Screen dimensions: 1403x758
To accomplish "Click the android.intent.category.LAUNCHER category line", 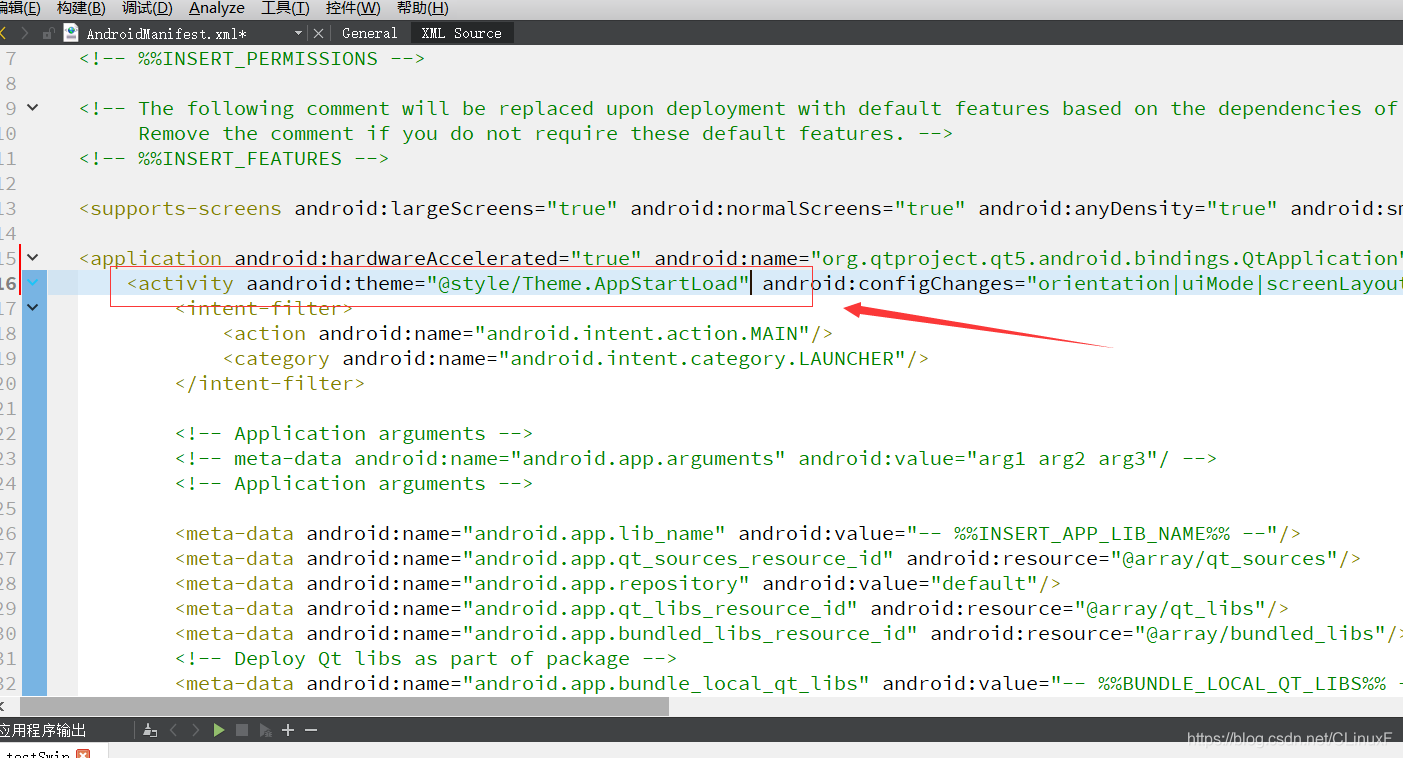I will pyautogui.click(x=576, y=358).
